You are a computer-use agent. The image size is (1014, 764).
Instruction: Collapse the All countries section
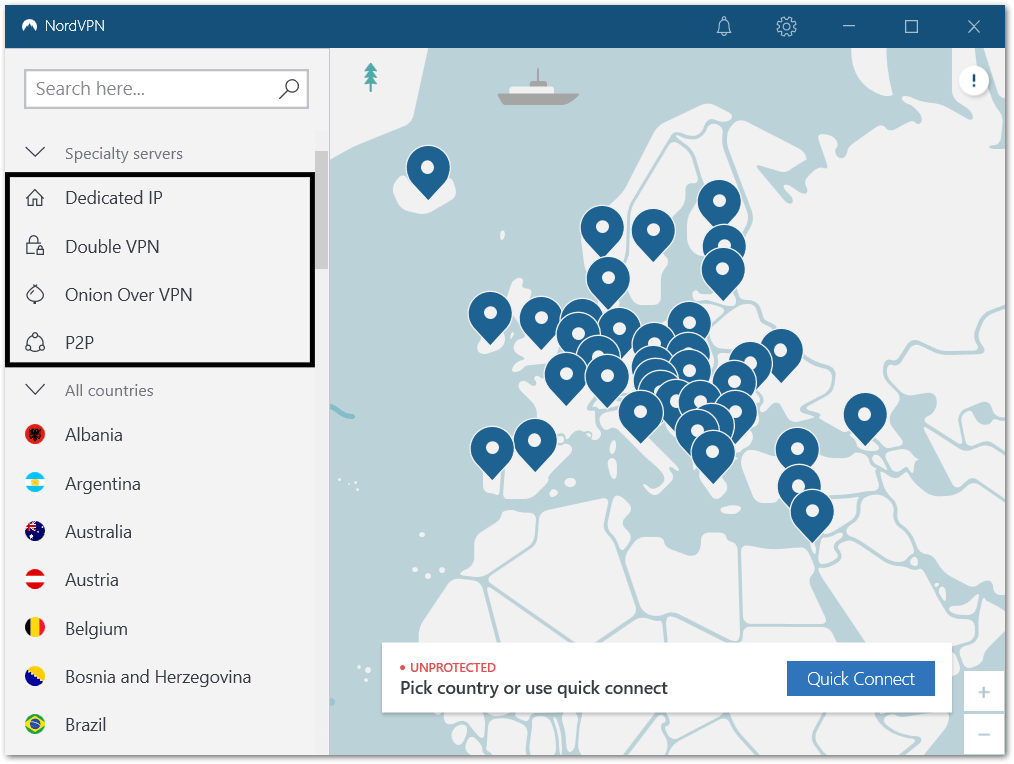click(35, 389)
